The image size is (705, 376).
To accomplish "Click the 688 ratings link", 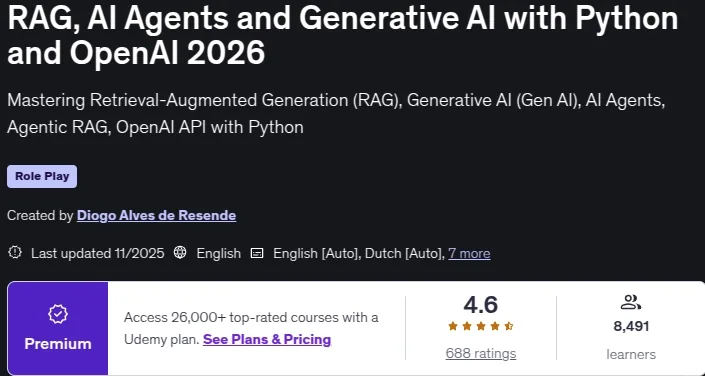I will (x=481, y=354).
